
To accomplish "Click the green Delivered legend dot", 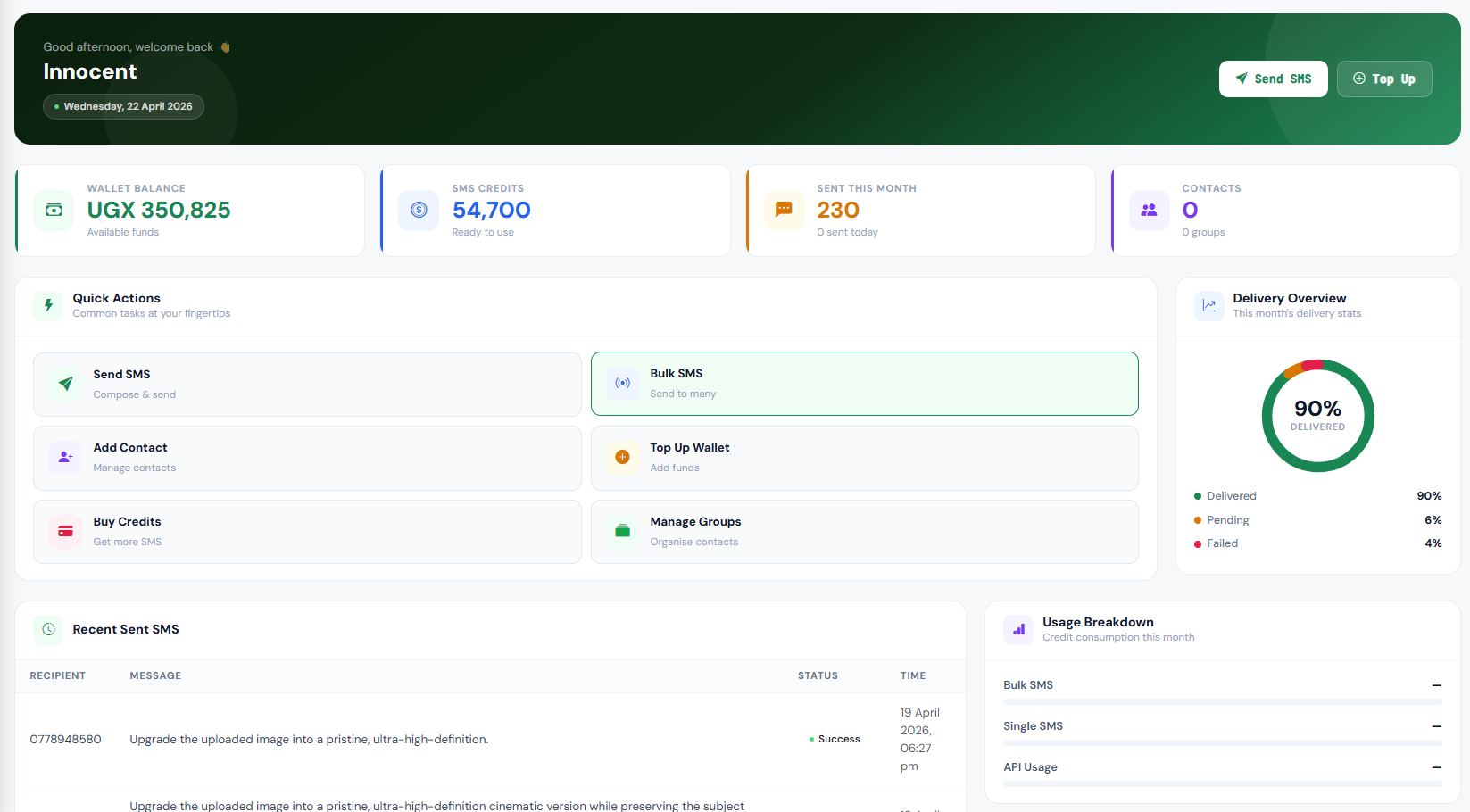I will tap(1198, 496).
